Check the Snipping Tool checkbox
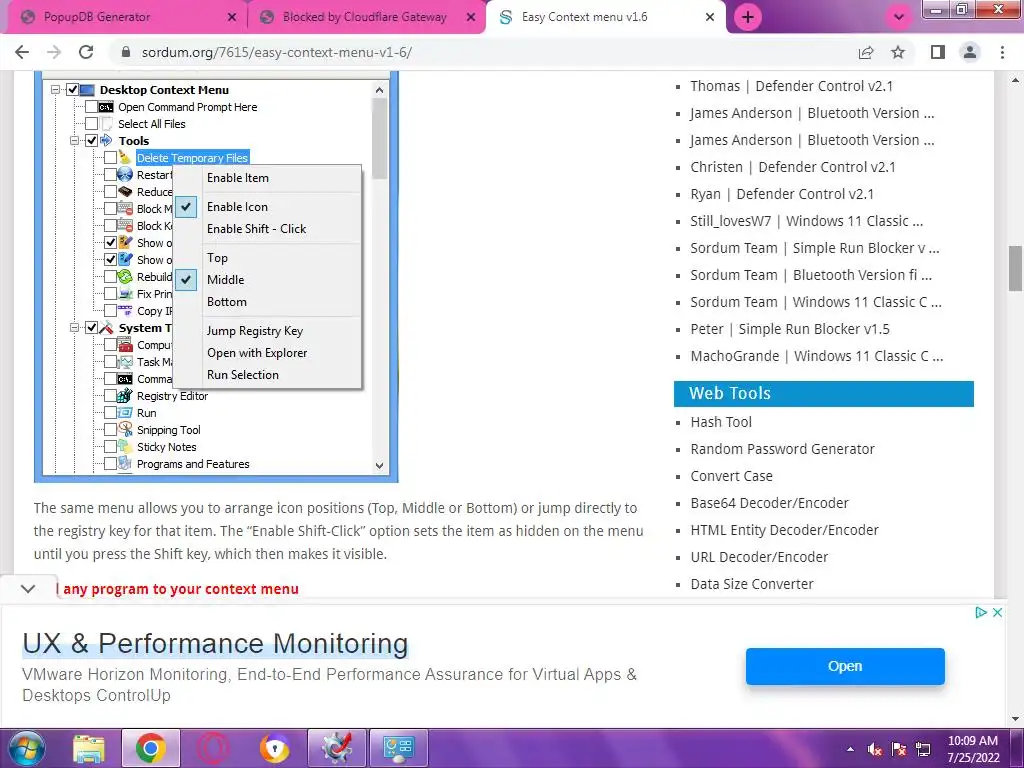The height and width of the screenshot is (768, 1024). (x=110, y=430)
